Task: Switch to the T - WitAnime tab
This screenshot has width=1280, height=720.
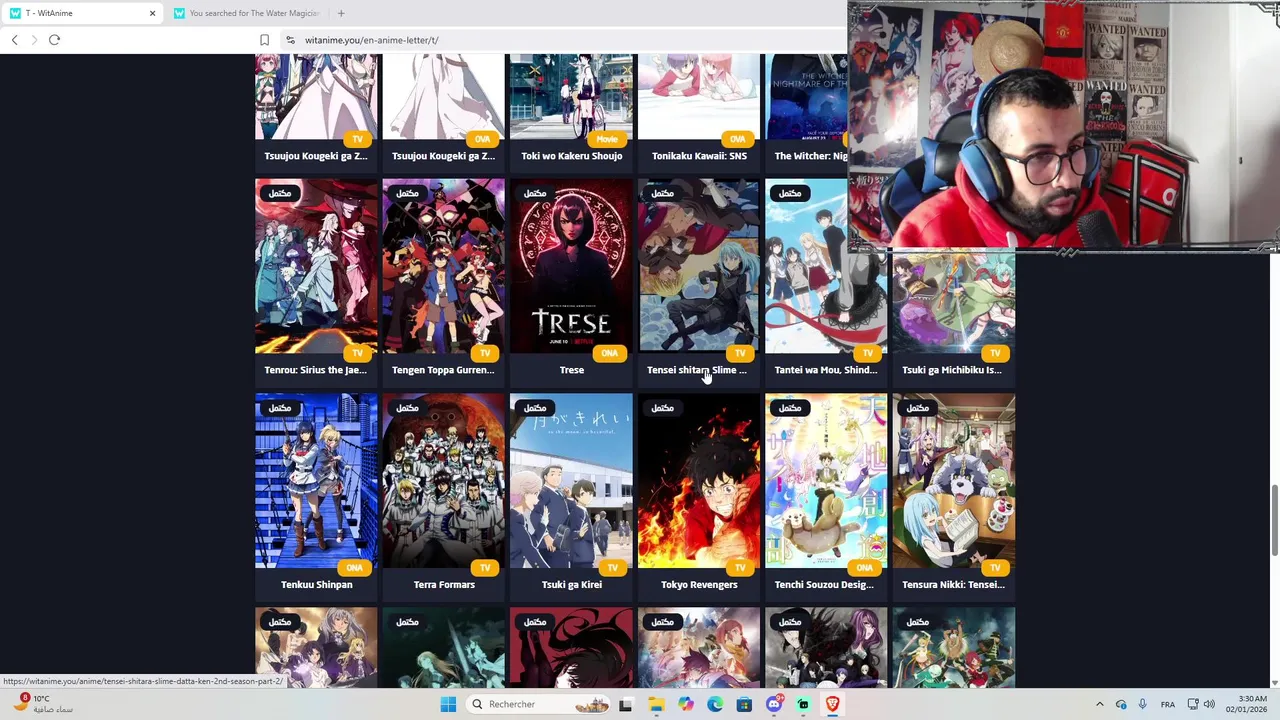Action: point(82,13)
